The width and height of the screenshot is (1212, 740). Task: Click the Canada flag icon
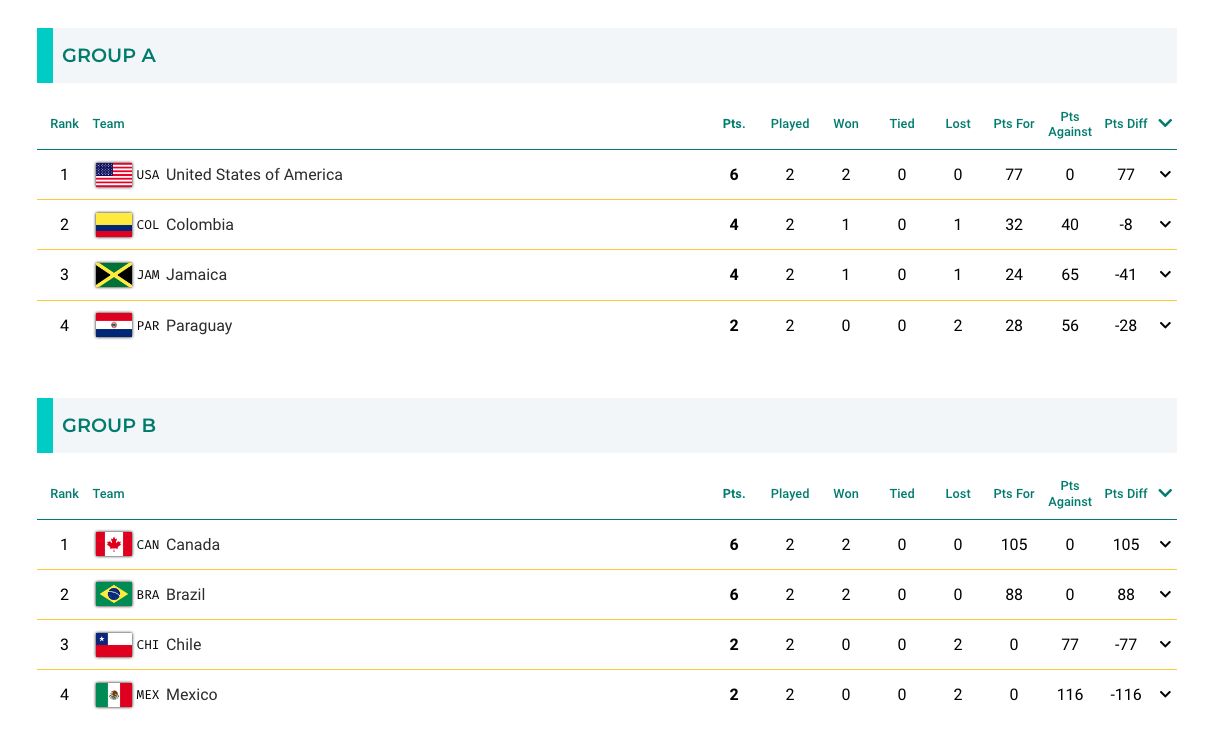113,545
